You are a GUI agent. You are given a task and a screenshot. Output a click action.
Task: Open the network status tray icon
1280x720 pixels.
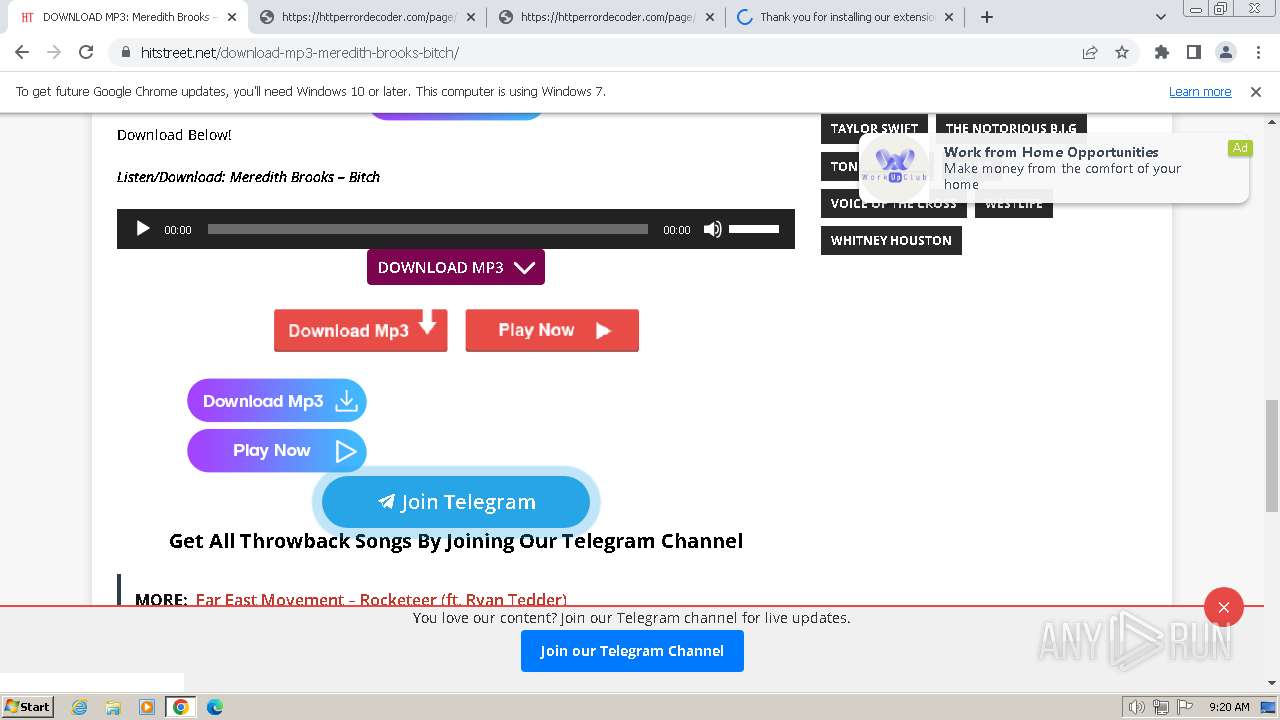click(1161, 707)
